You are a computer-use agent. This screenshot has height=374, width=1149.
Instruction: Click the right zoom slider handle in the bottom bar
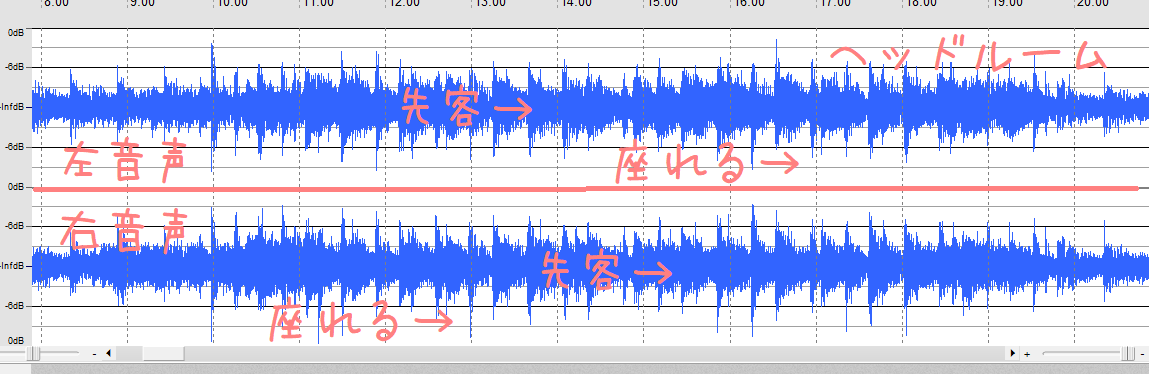tap(1129, 353)
